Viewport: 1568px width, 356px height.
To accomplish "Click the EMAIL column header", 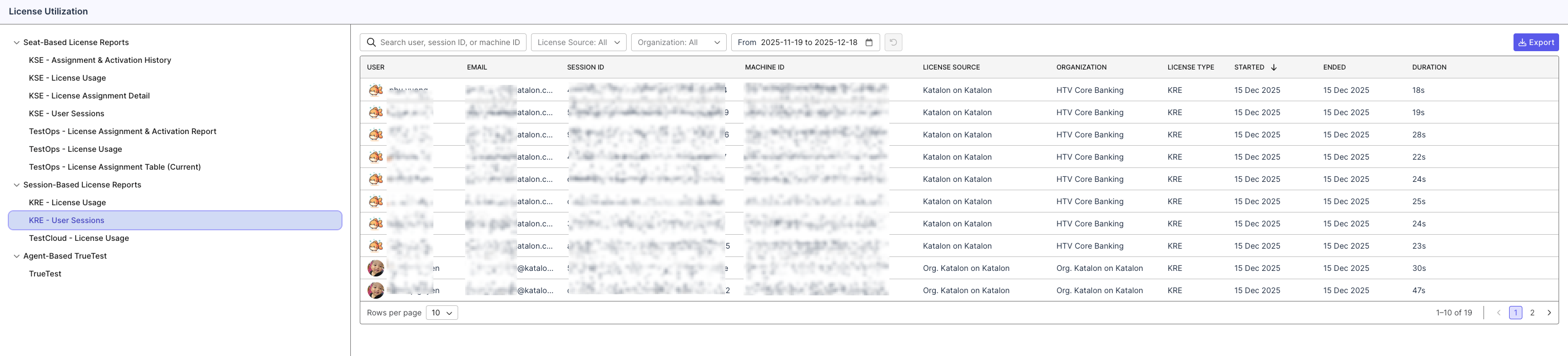I will tap(477, 67).
